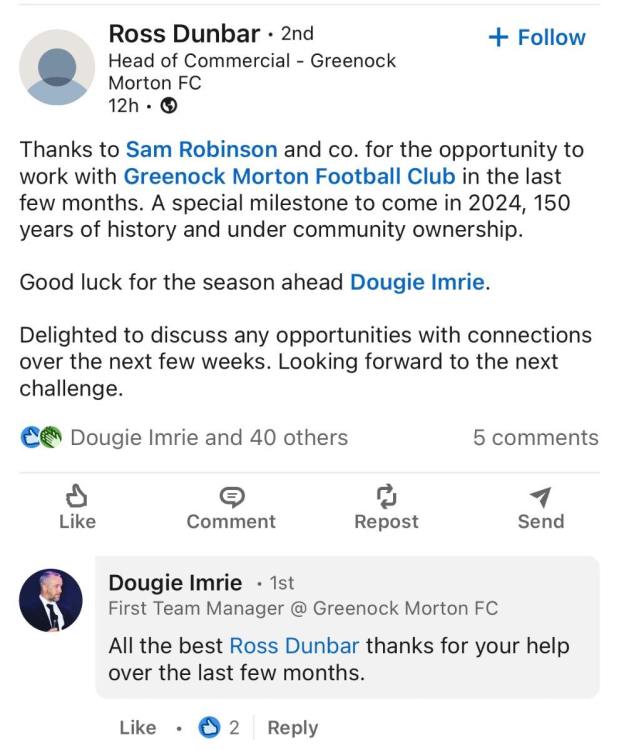Viewport: 619px width, 750px height.
Task: Click the Repost arrows icon
Action: pos(386,495)
